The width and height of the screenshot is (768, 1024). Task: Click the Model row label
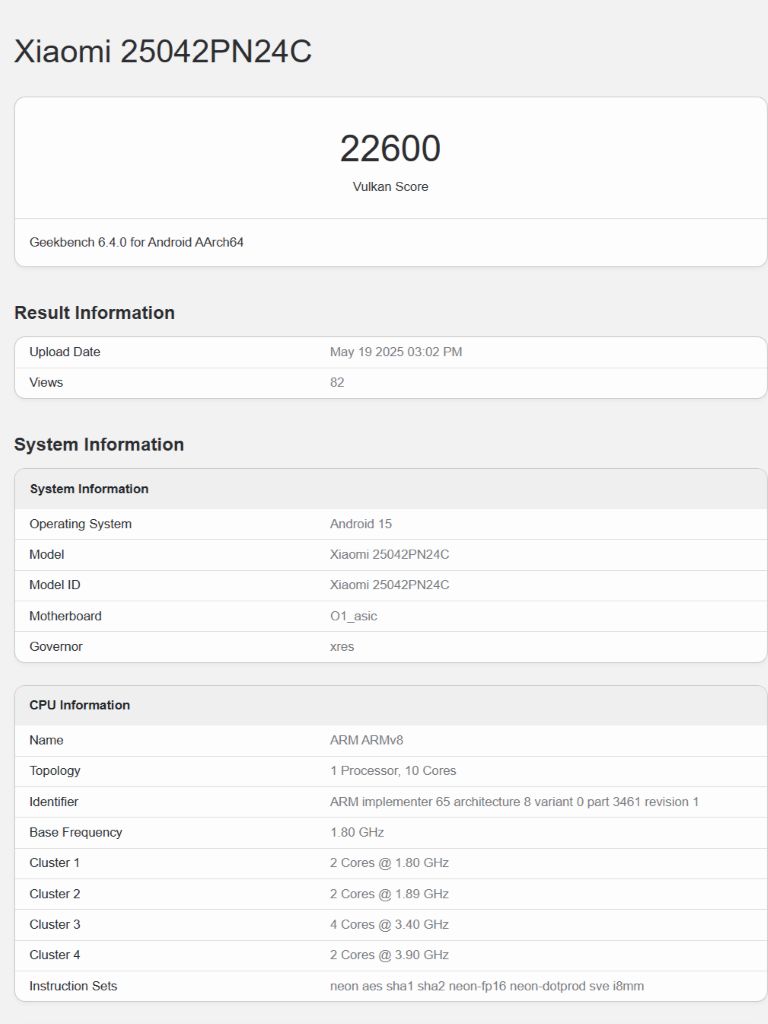coord(46,555)
